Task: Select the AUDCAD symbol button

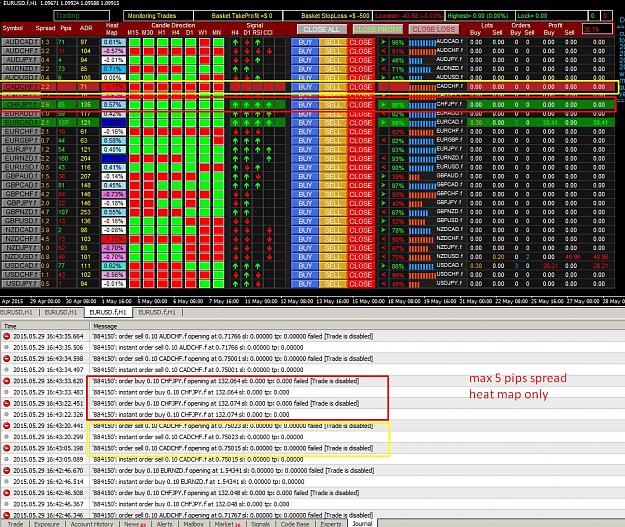Action: tap(21, 42)
